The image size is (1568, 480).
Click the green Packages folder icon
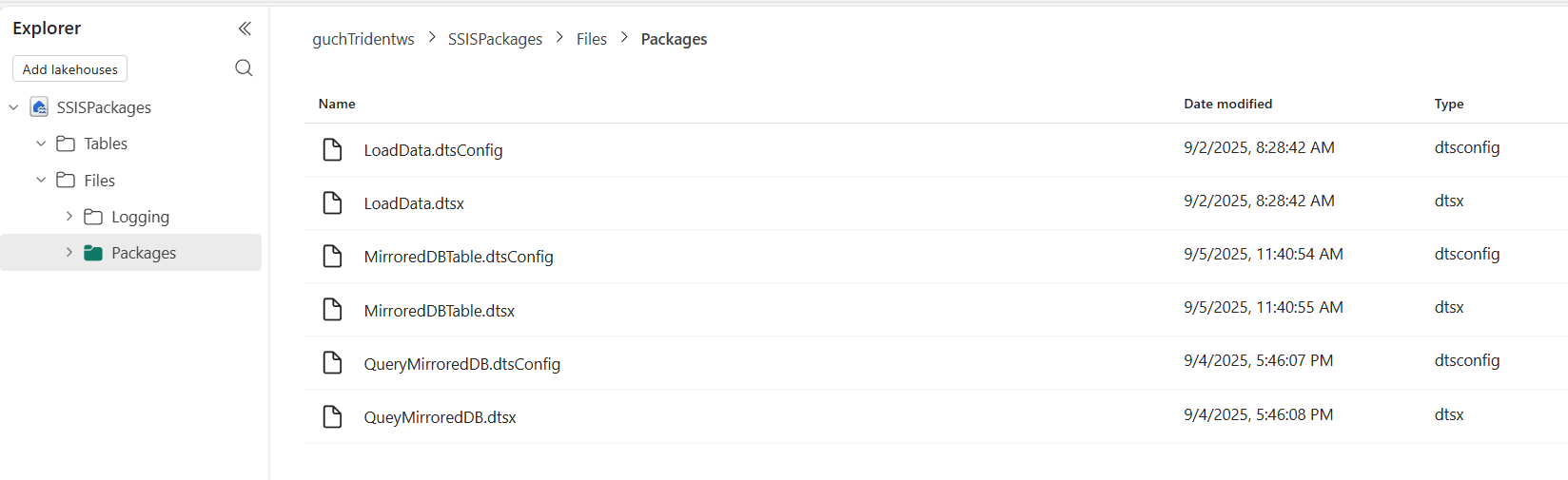(93, 253)
